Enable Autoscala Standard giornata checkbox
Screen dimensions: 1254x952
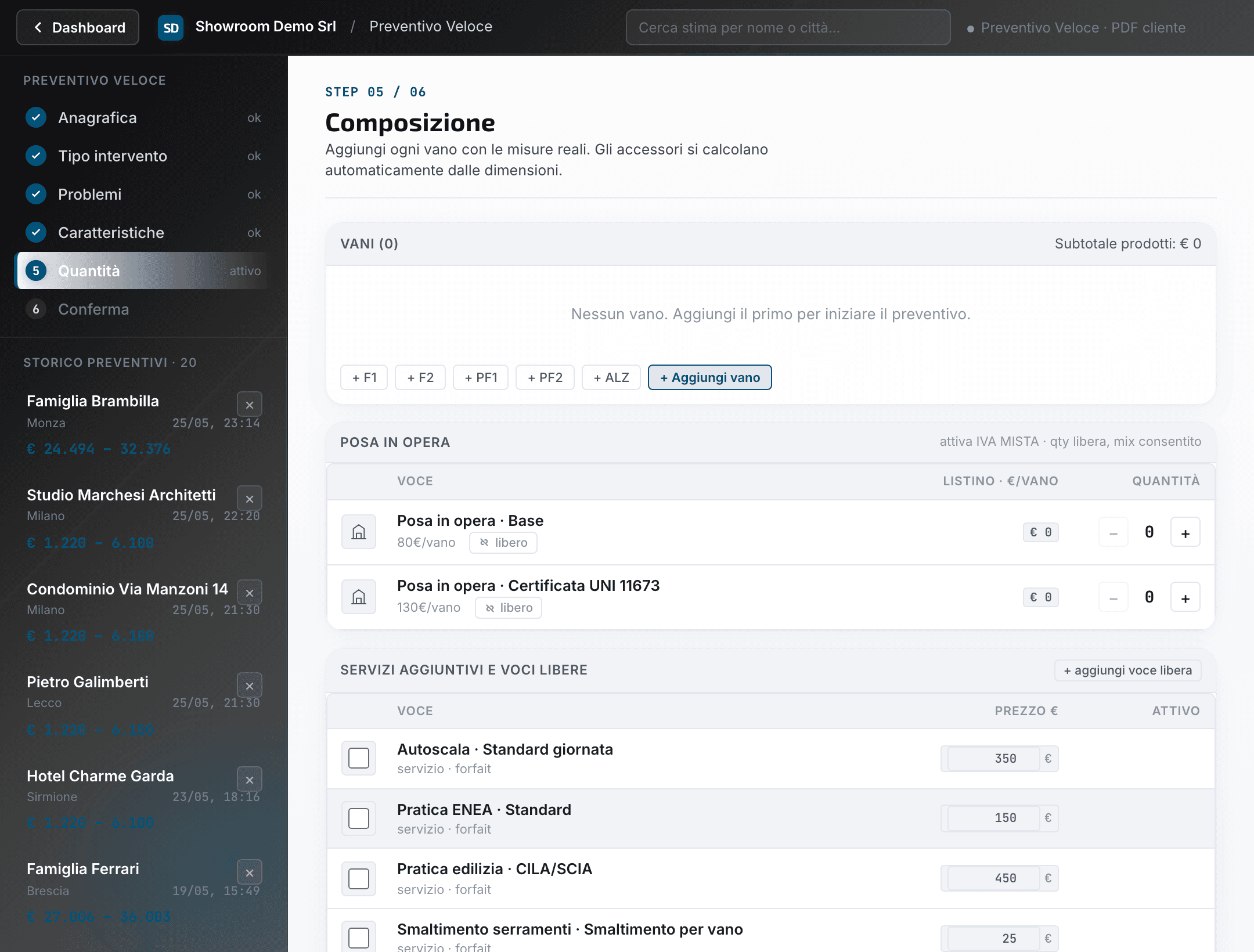click(359, 758)
